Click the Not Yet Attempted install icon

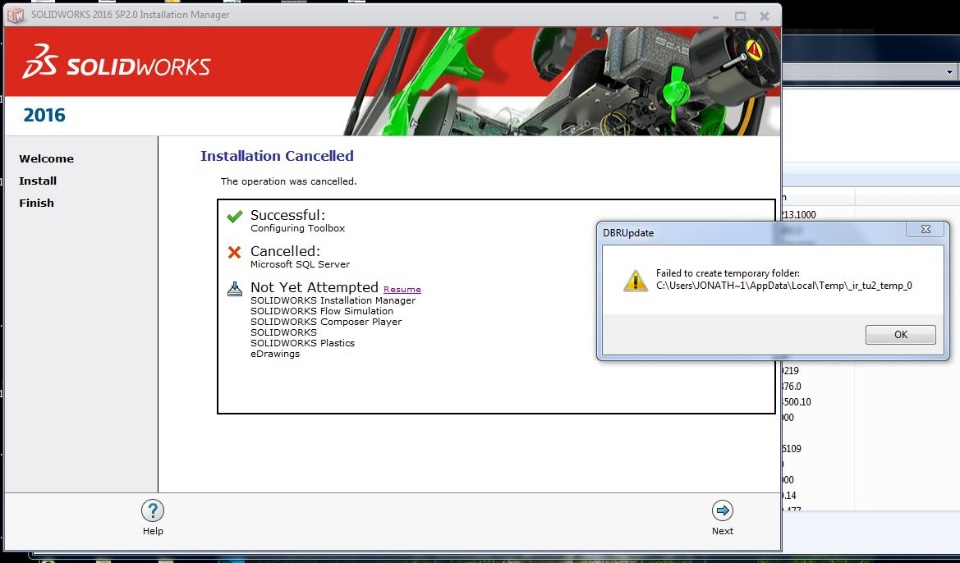click(234, 288)
